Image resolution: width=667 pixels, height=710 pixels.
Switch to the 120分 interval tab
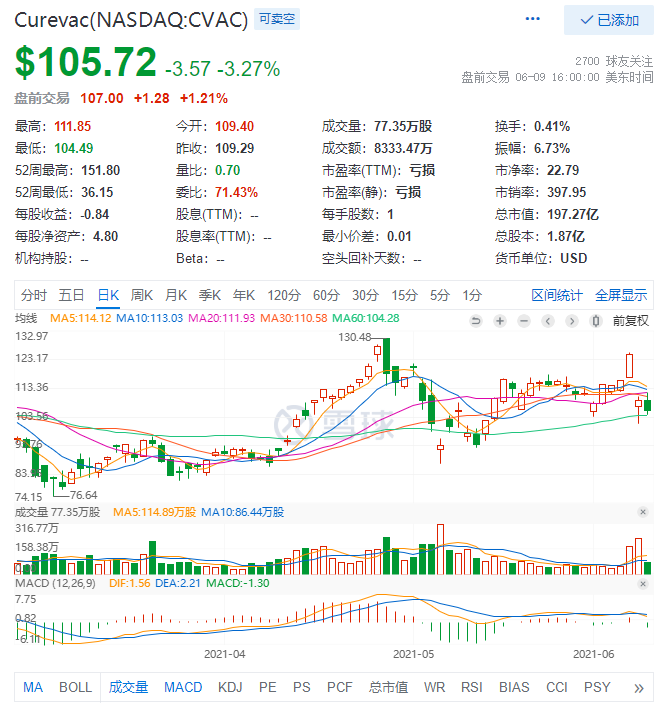(284, 295)
